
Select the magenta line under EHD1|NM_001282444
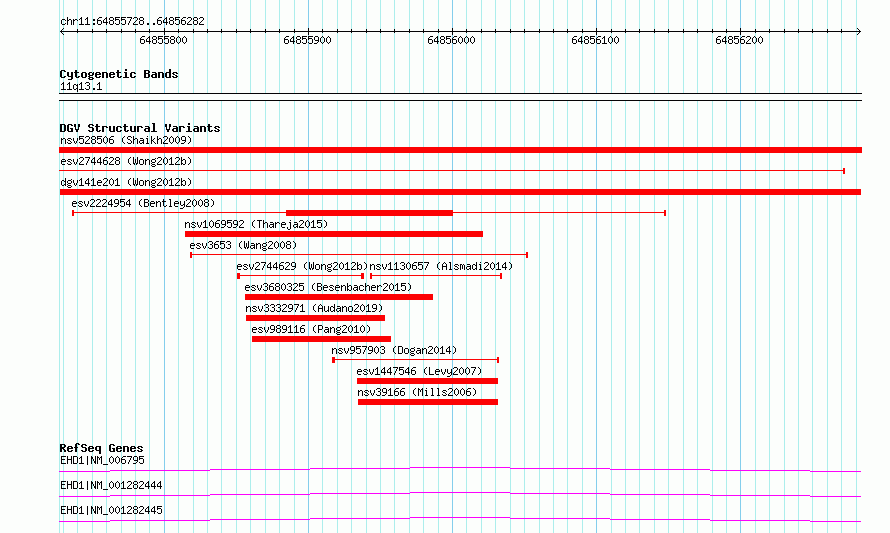tap(460, 494)
